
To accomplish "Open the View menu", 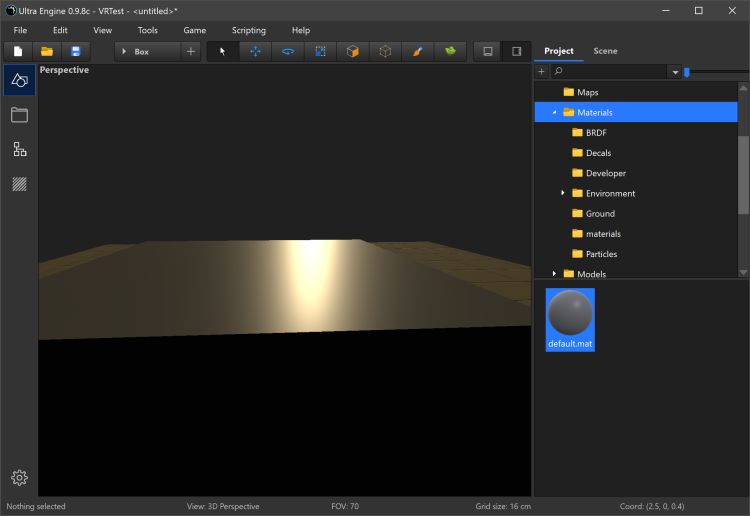I will 102,30.
